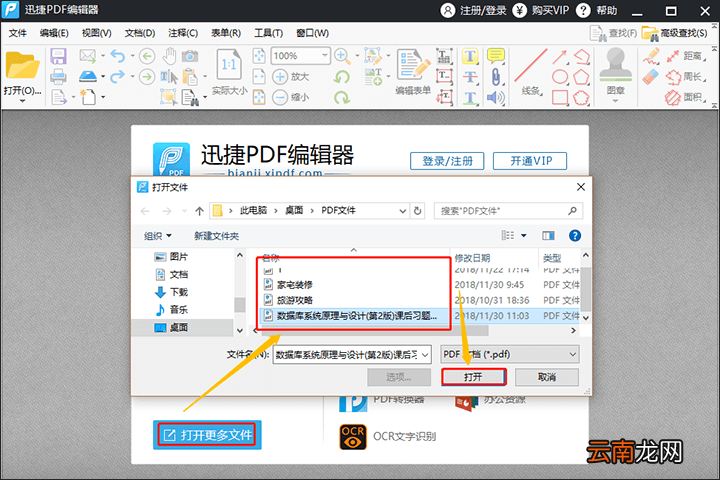Open the 注释(C) menu
Screen dimensions: 720x480
point(183,33)
